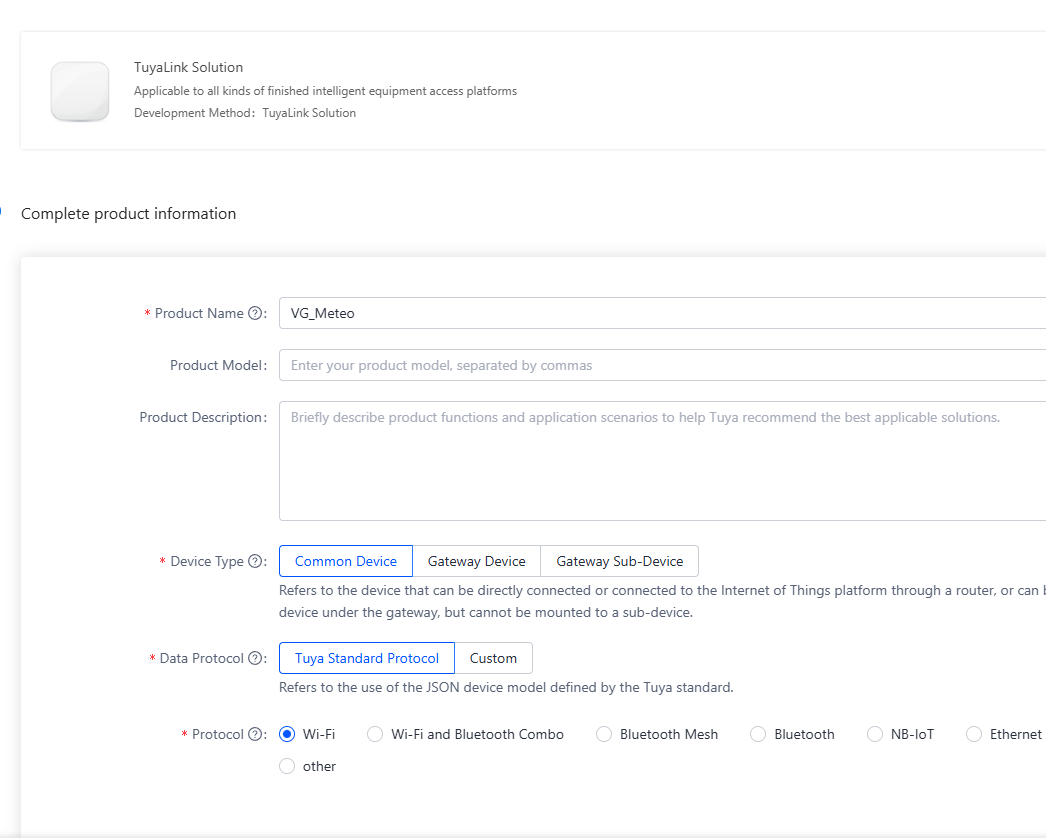Select Custom data protocol option
This screenshot has width=1046, height=839.
coord(493,659)
